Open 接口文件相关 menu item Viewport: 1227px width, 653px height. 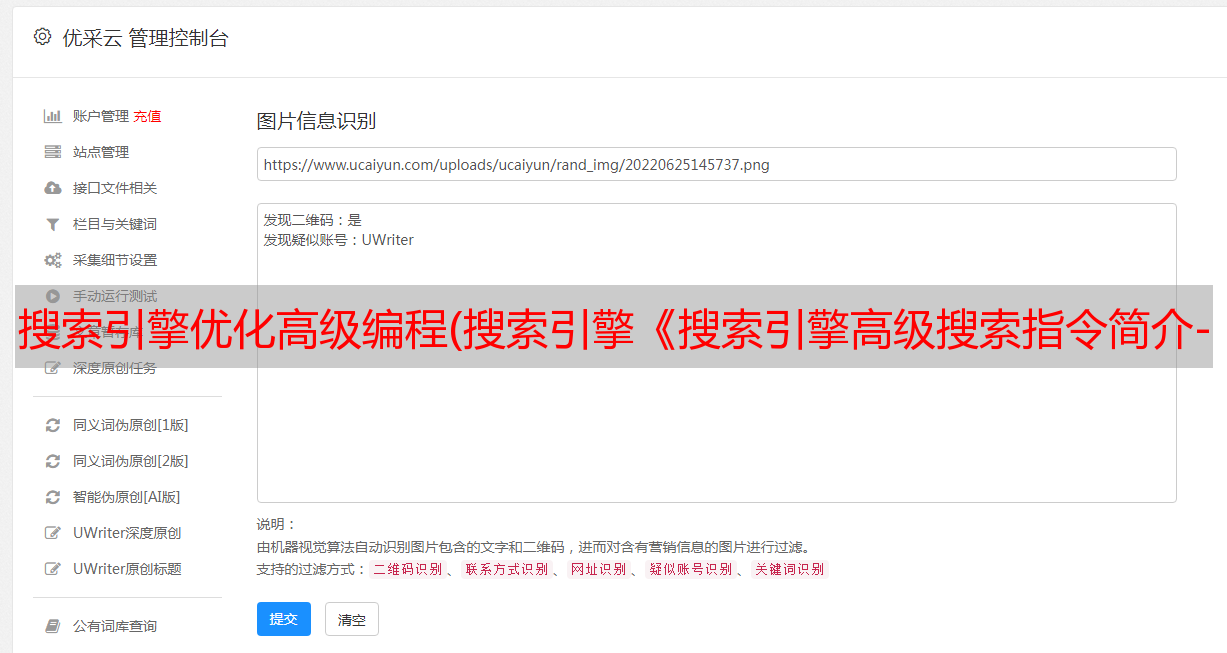point(115,188)
